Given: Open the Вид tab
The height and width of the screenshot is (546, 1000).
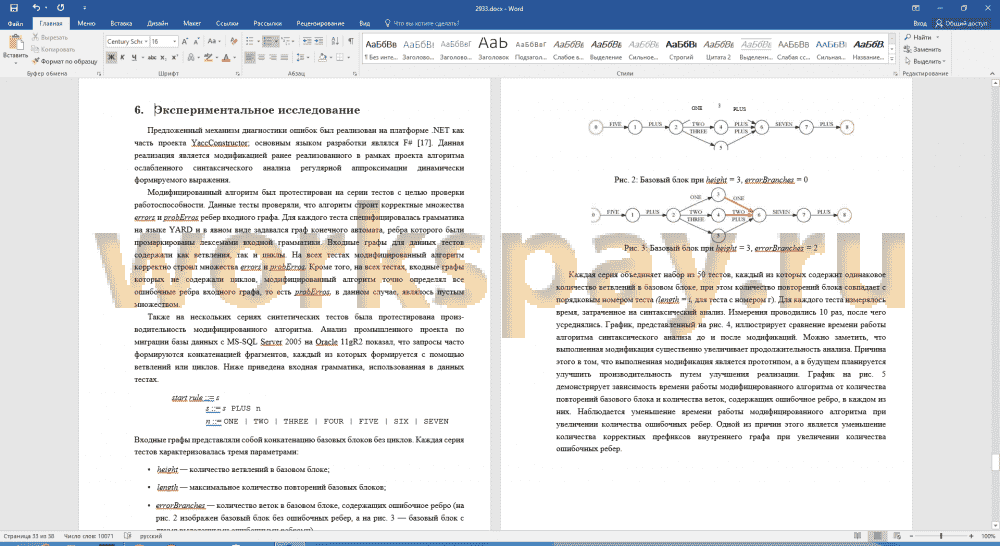Looking at the screenshot, I should point(365,24).
